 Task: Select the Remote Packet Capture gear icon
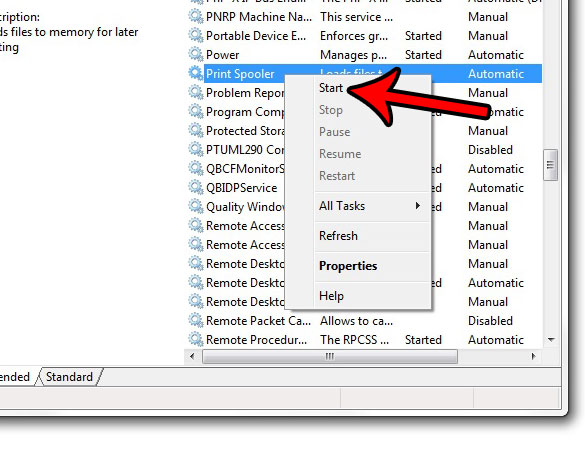pyautogui.click(x=195, y=320)
